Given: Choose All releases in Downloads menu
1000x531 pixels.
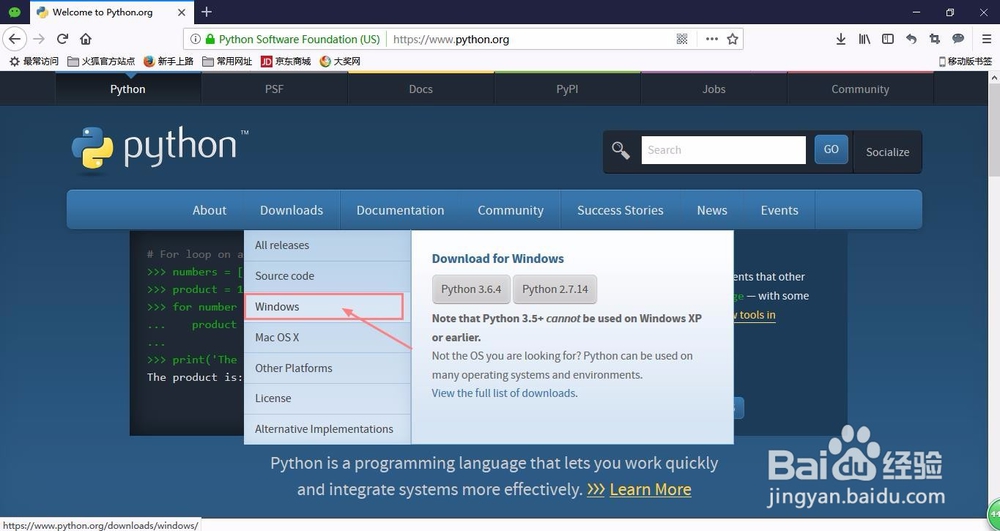Looking at the screenshot, I should point(327,245).
